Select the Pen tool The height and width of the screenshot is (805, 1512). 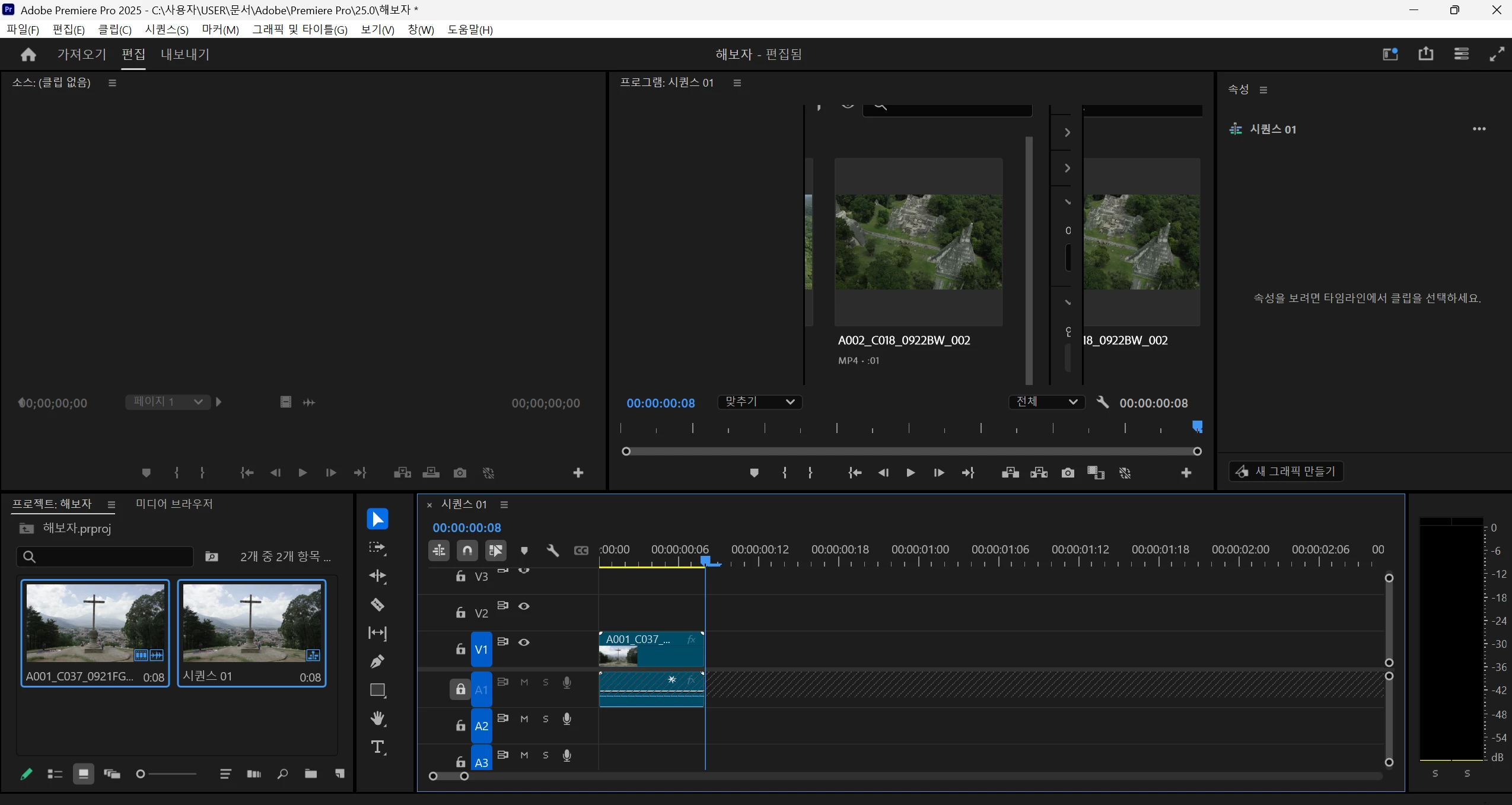pyautogui.click(x=377, y=661)
